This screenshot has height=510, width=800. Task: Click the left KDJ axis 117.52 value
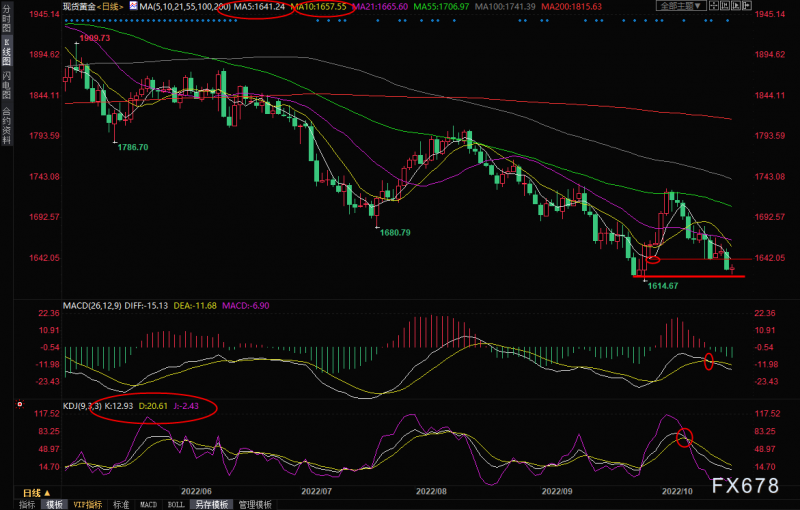(46, 413)
